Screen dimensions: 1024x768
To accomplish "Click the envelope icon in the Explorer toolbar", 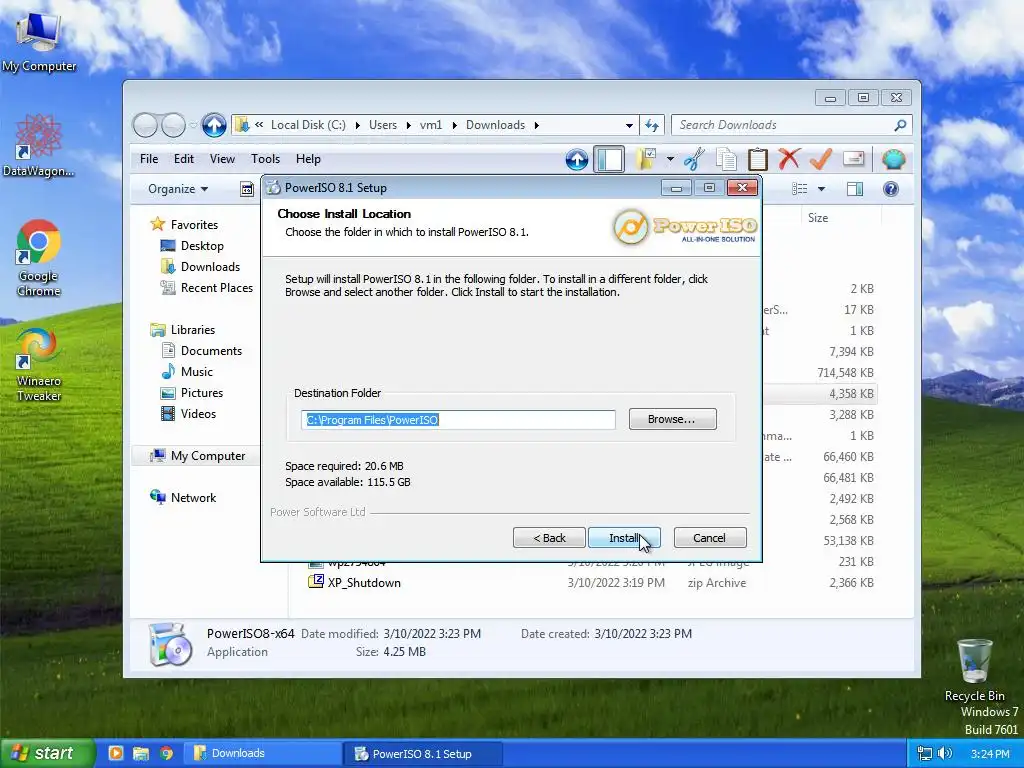I will [x=854, y=159].
